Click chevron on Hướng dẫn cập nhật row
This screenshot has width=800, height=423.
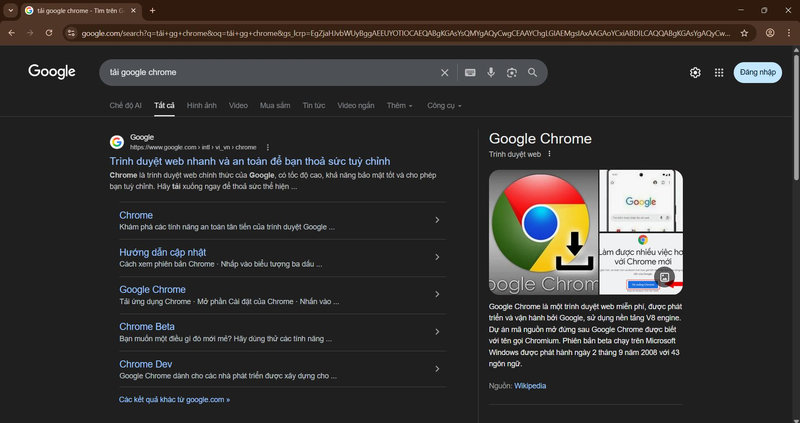pyautogui.click(x=437, y=257)
